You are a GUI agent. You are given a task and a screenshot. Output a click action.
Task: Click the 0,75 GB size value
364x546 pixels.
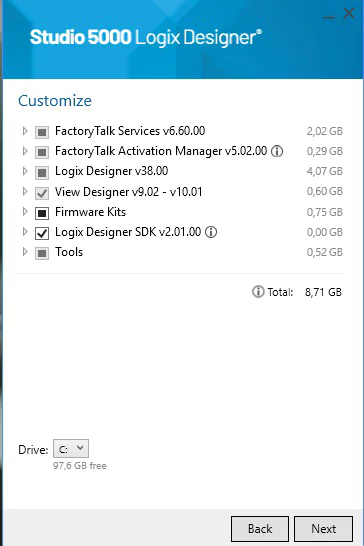click(325, 212)
